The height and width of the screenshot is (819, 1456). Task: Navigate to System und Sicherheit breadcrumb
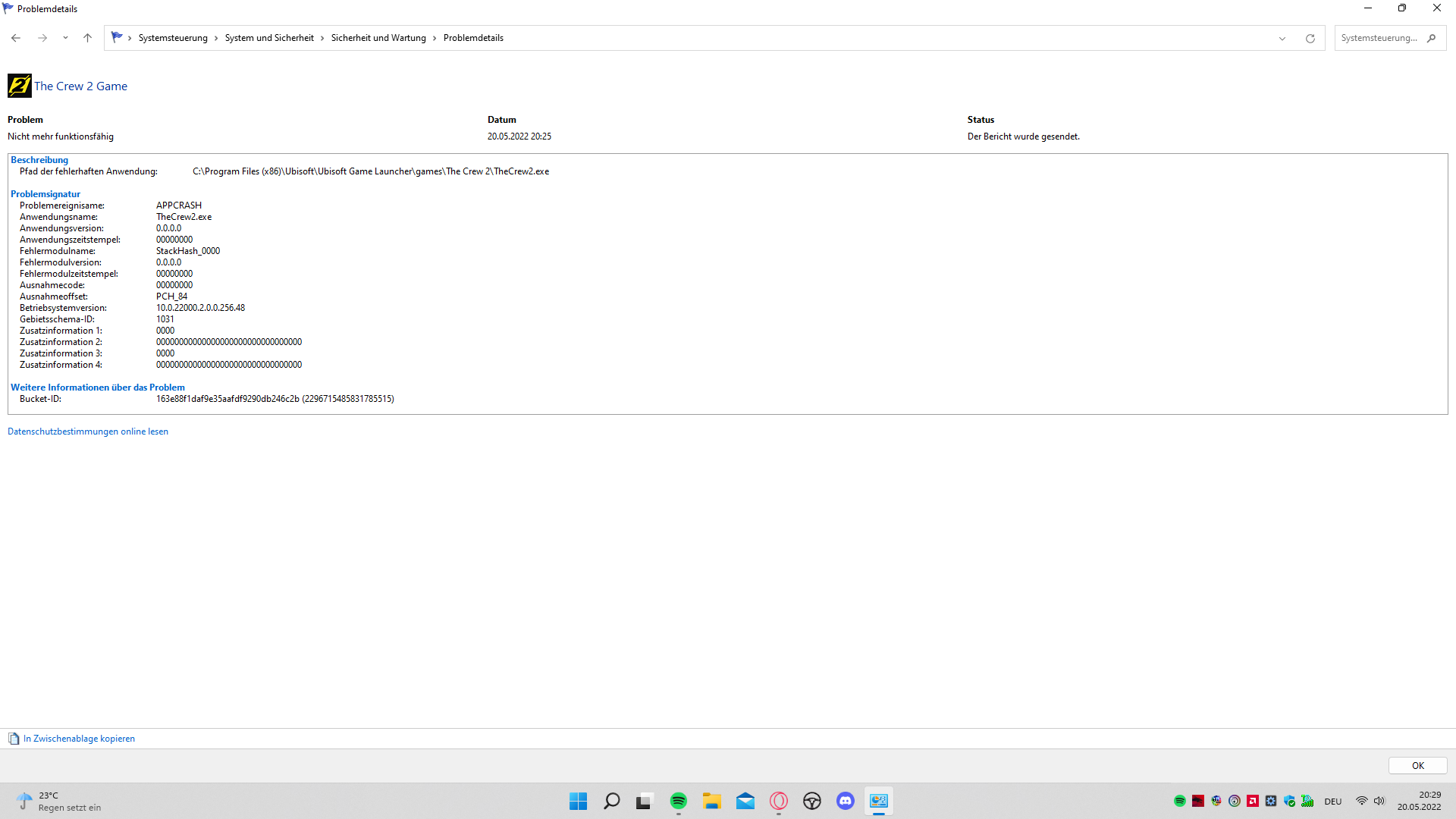(269, 38)
